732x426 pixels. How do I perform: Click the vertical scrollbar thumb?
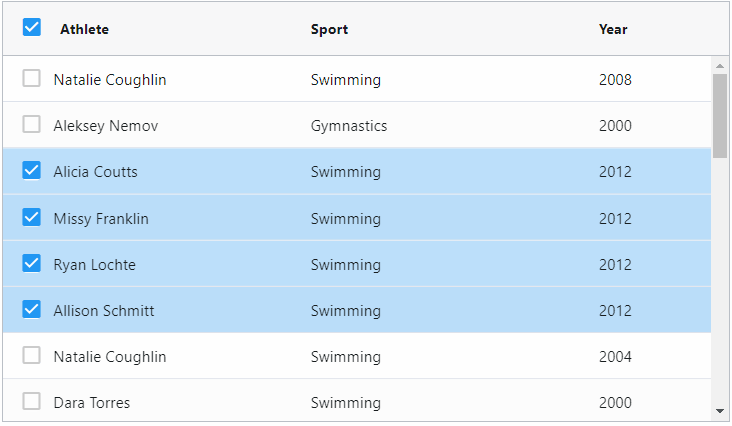[720, 116]
